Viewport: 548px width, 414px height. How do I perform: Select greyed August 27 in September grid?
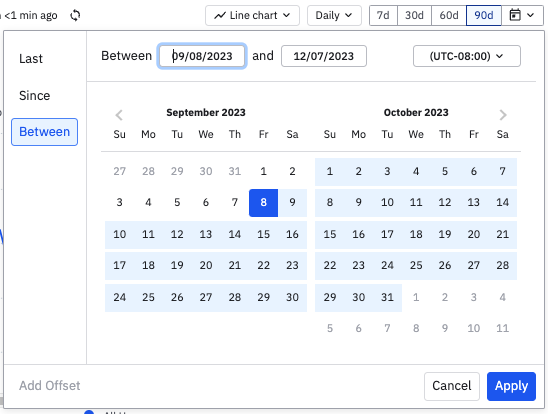coord(120,171)
